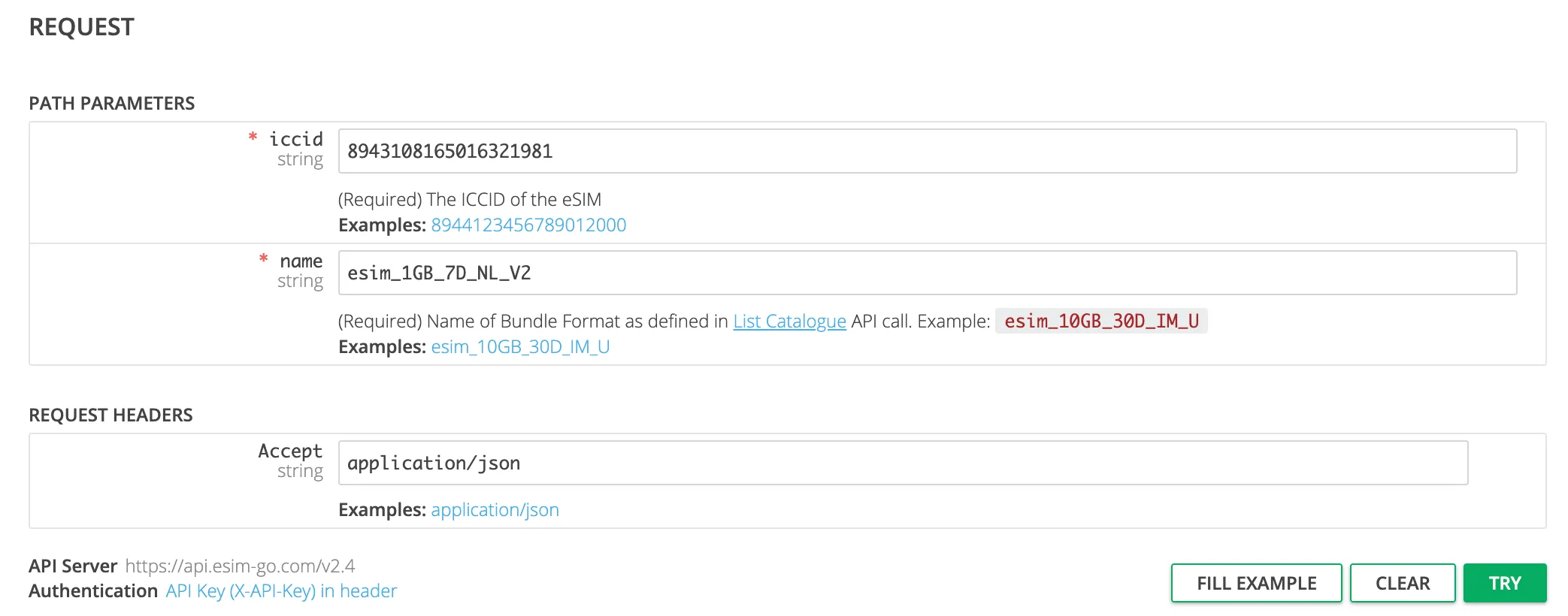Click the REQUEST page title
This screenshot has width=1568, height=616.
(81, 27)
